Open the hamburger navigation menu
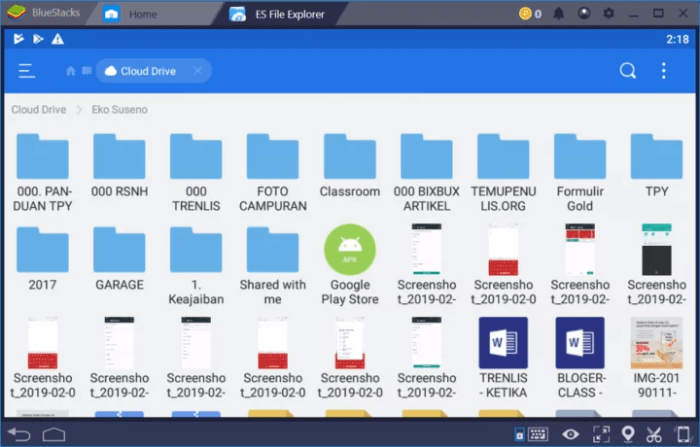The height and width of the screenshot is (447, 700). click(x=26, y=71)
